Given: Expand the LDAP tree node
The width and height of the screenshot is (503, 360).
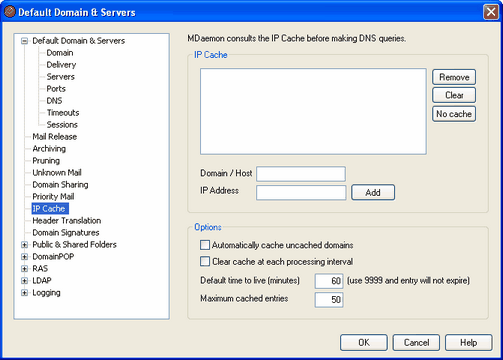Looking at the screenshot, I should (24, 281).
